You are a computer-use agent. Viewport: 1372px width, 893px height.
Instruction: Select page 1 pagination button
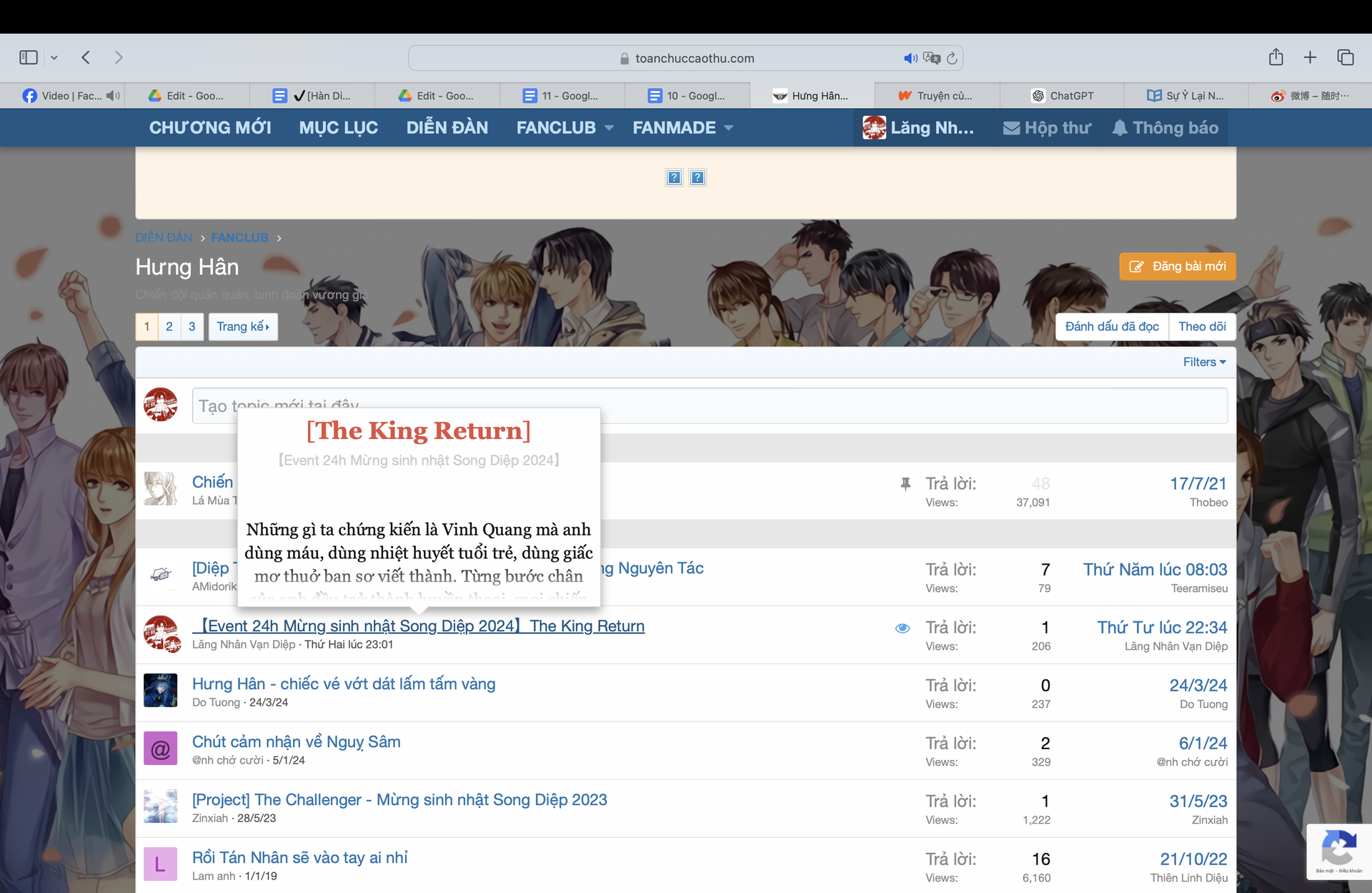coord(146,327)
